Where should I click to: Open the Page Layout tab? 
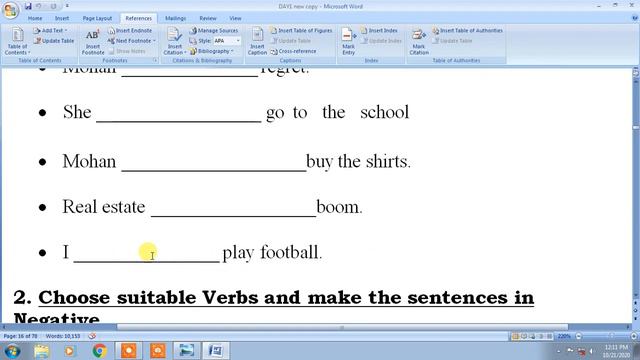[x=97, y=18]
